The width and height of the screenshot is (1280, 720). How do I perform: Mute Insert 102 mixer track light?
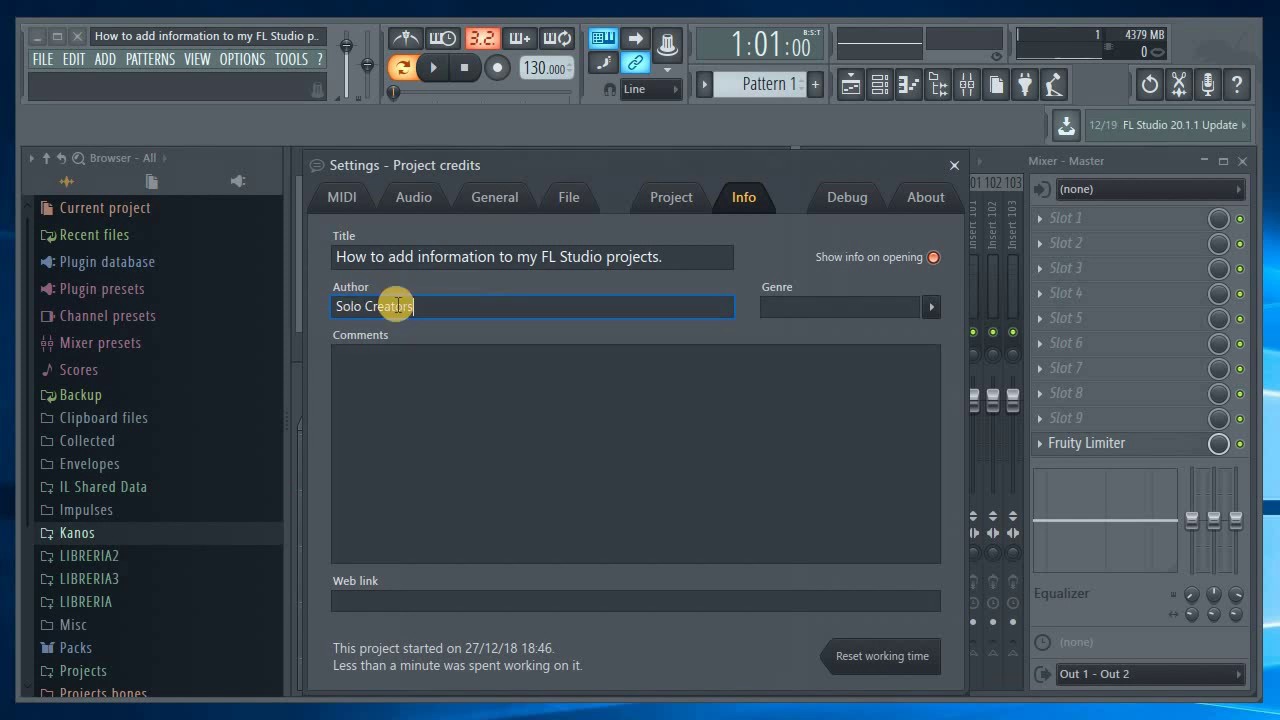(x=993, y=332)
